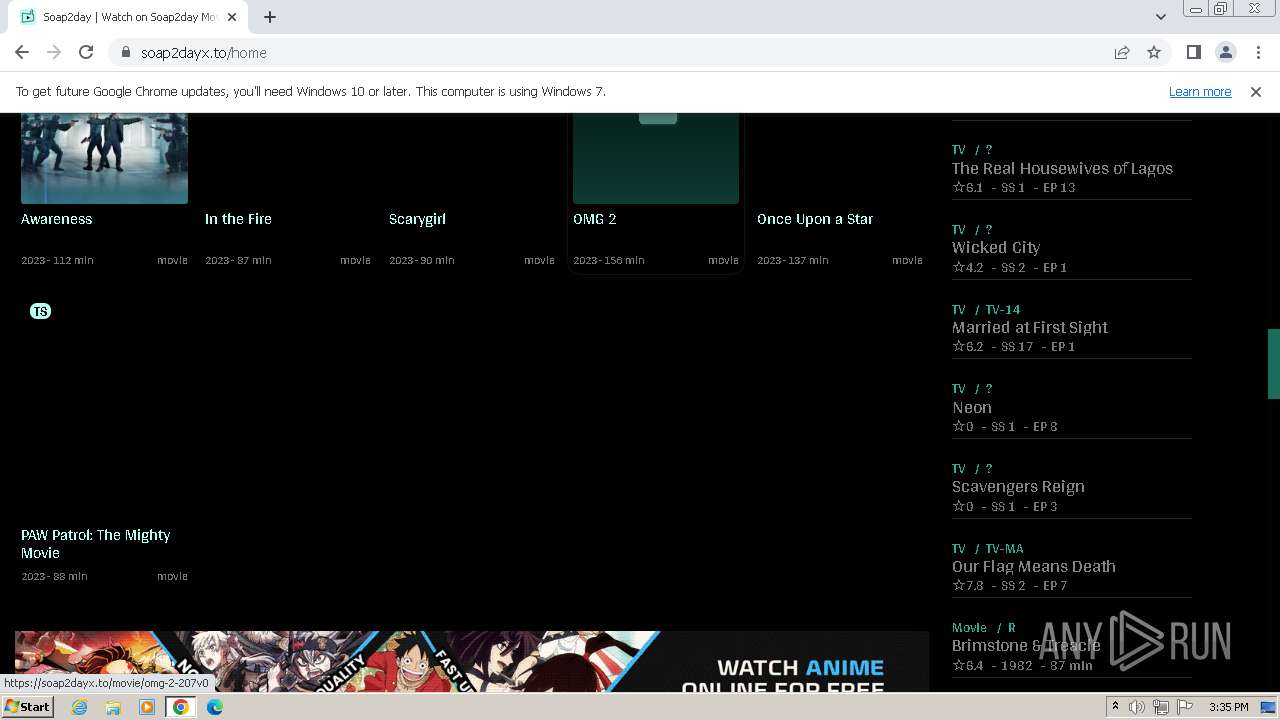This screenshot has height=720, width=1280.
Task: Click the TV-14 rating above Married at First Sight
Action: (1003, 310)
